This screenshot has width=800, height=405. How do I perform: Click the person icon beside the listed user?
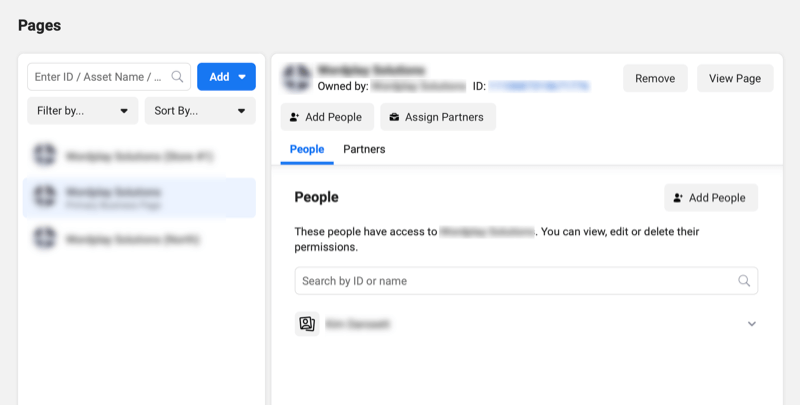point(307,324)
